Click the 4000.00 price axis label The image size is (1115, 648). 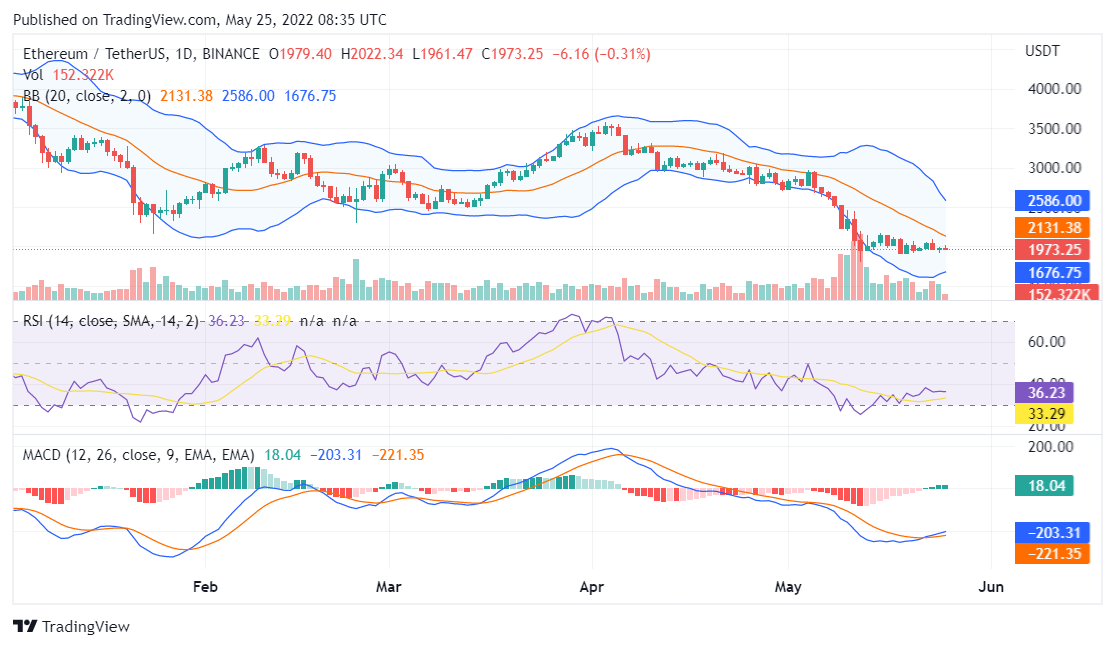pos(1052,89)
